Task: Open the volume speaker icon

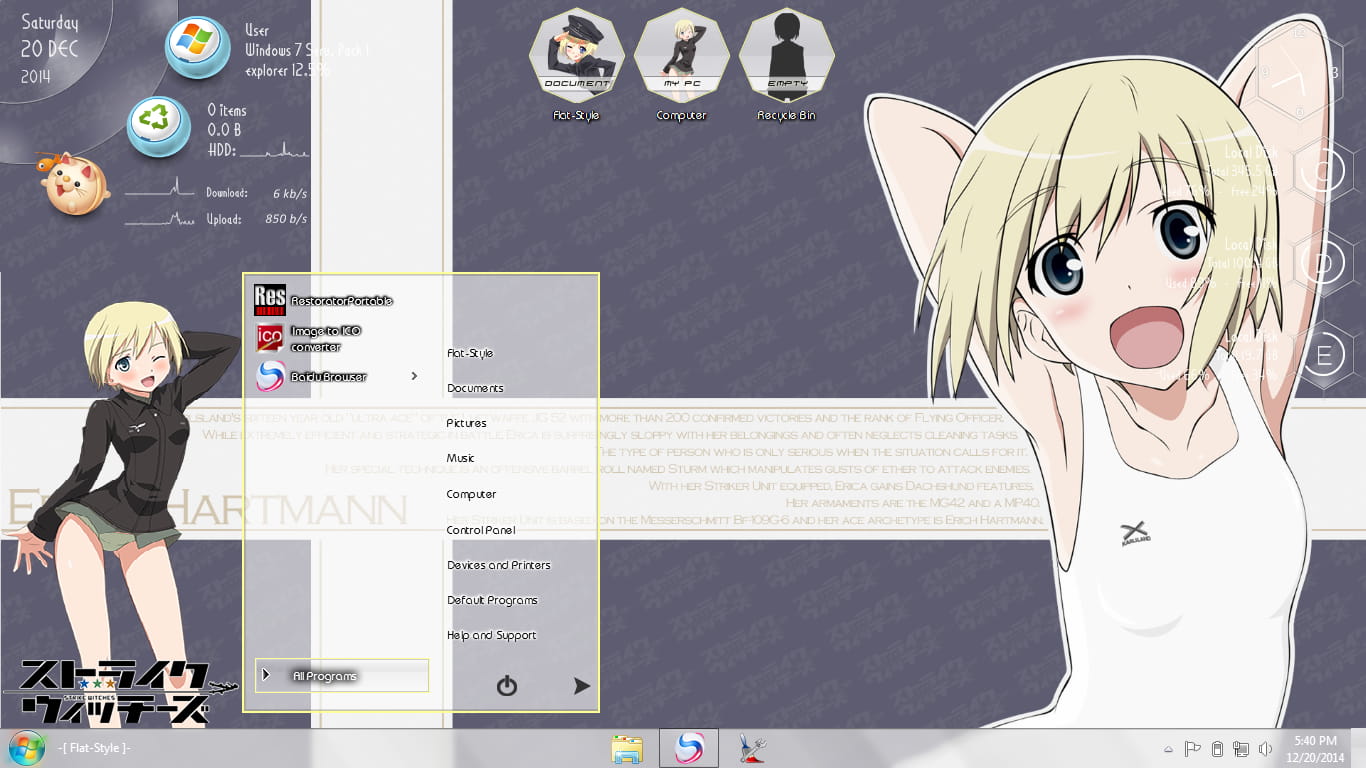Action: point(1266,749)
